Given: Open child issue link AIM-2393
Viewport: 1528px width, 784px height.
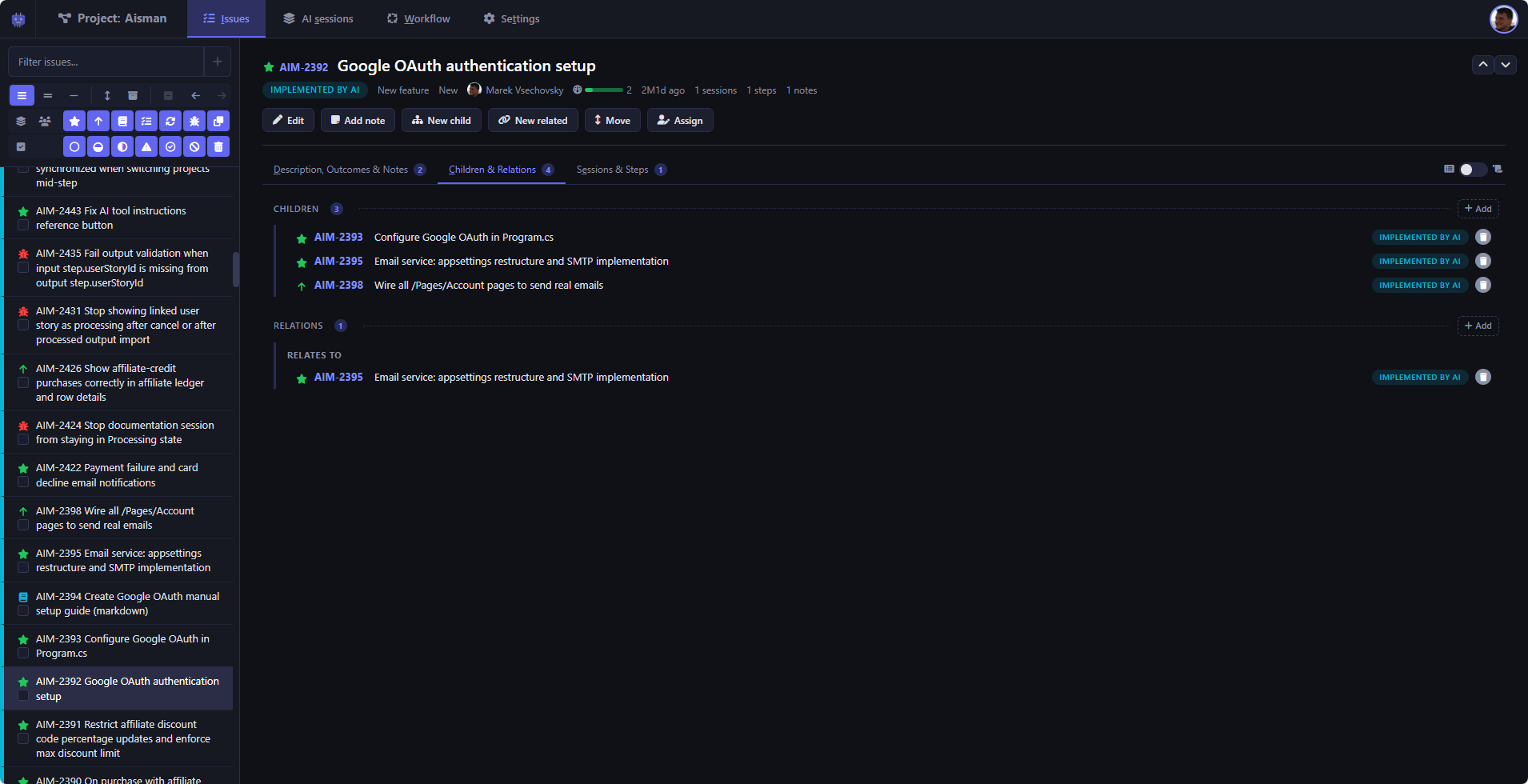Looking at the screenshot, I should [x=338, y=237].
